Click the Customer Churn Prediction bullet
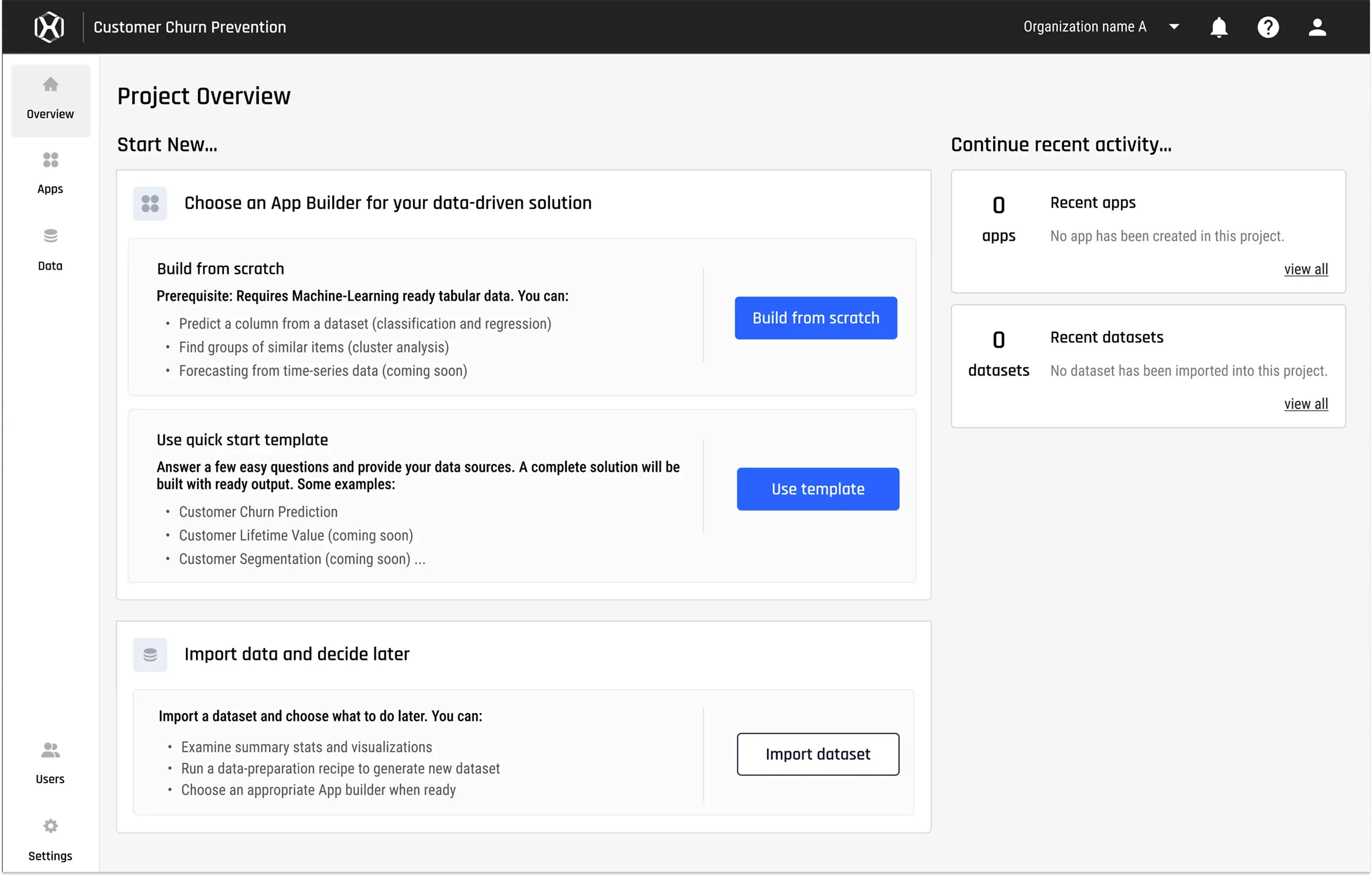Image resolution: width=1372 pixels, height=876 pixels. (x=258, y=512)
